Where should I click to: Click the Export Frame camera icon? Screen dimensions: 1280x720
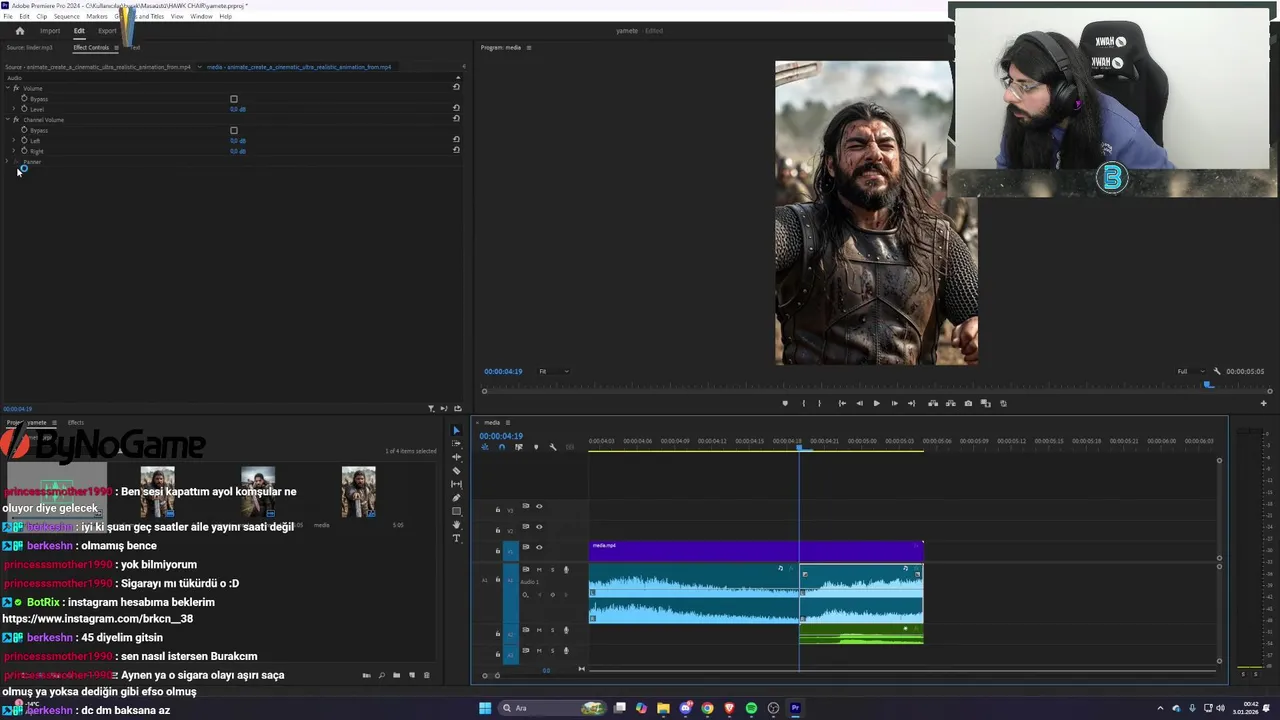click(968, 404)
